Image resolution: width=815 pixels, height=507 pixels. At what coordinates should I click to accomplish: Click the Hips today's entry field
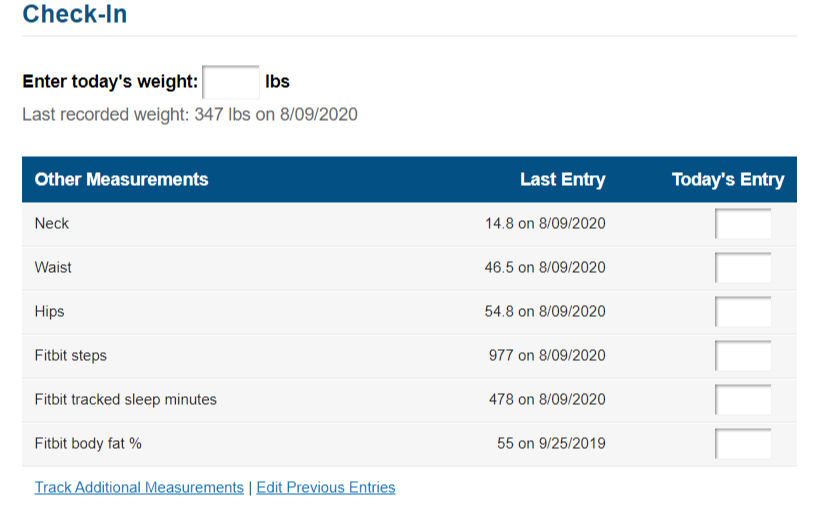click(x=743, y=311)
